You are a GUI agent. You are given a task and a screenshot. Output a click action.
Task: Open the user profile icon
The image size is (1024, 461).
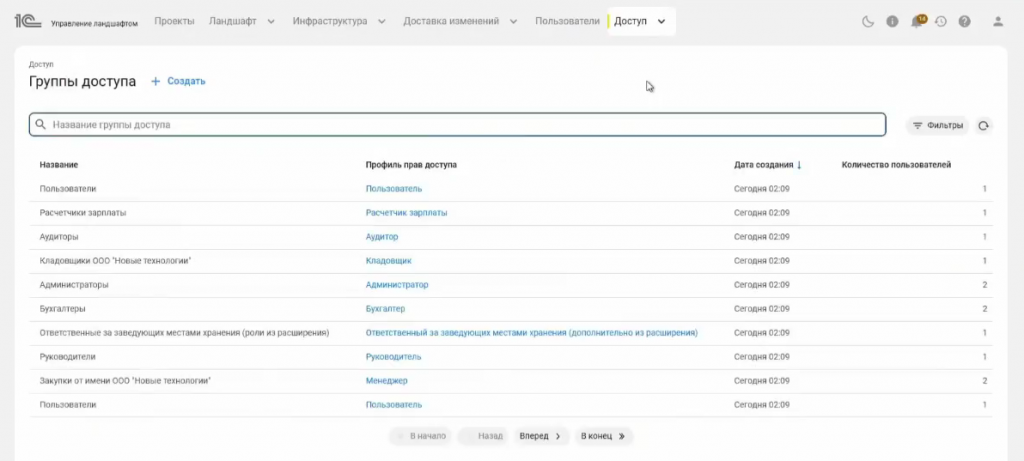pyautogui.click(x=997, y=21)
